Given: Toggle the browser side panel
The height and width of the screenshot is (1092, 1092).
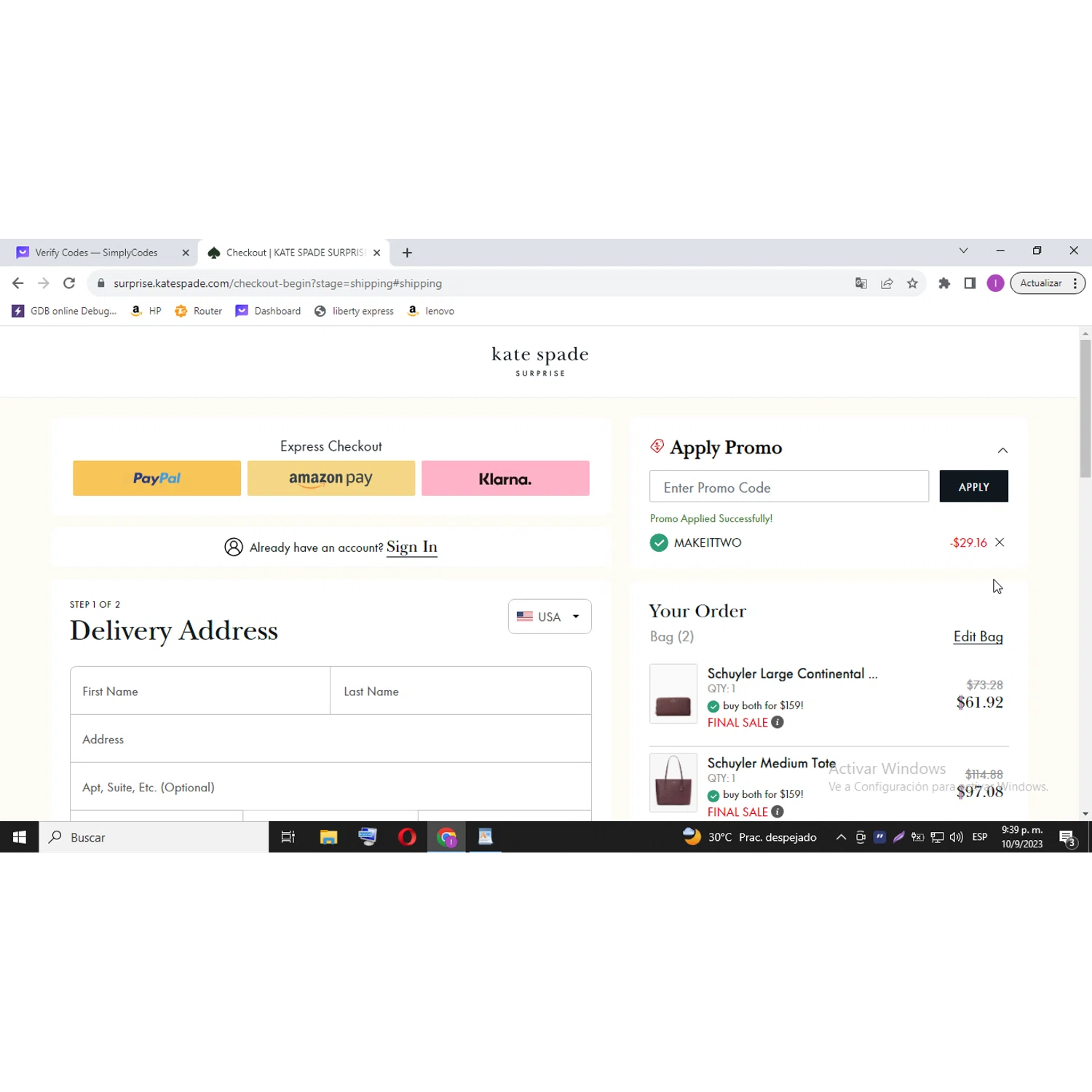Looking at the screenshot, I should point(970,283).
